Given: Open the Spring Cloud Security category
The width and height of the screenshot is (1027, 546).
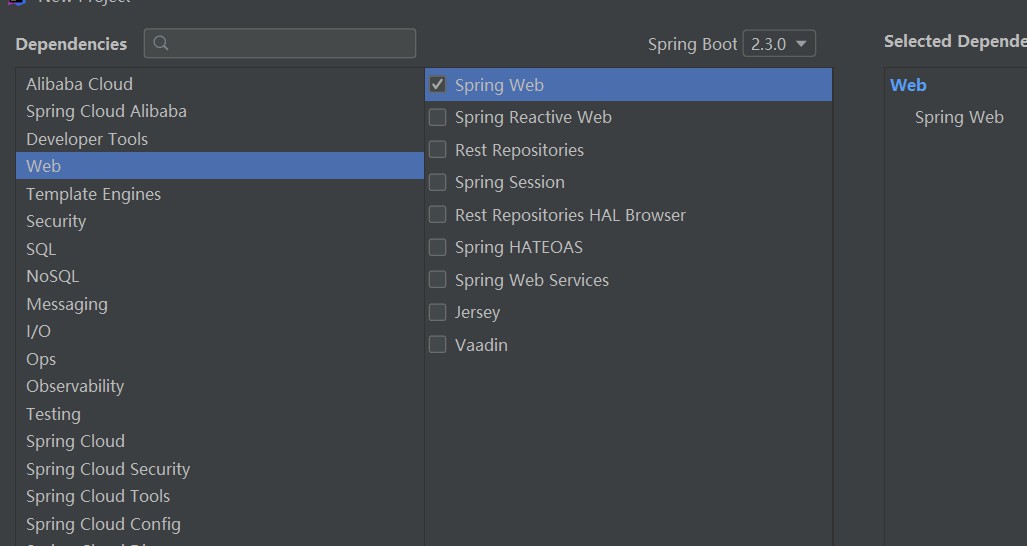Looking at the screenshot, I should pos(220,469).
